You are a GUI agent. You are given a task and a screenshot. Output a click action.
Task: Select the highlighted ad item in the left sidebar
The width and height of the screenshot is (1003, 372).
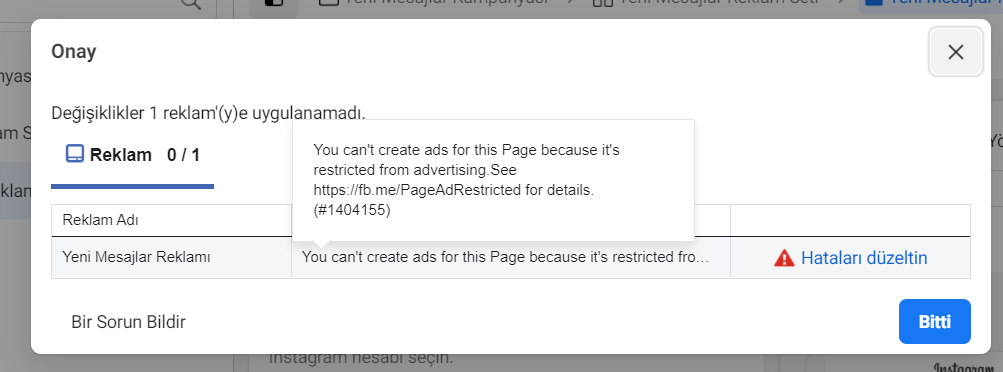pos(15,190)
